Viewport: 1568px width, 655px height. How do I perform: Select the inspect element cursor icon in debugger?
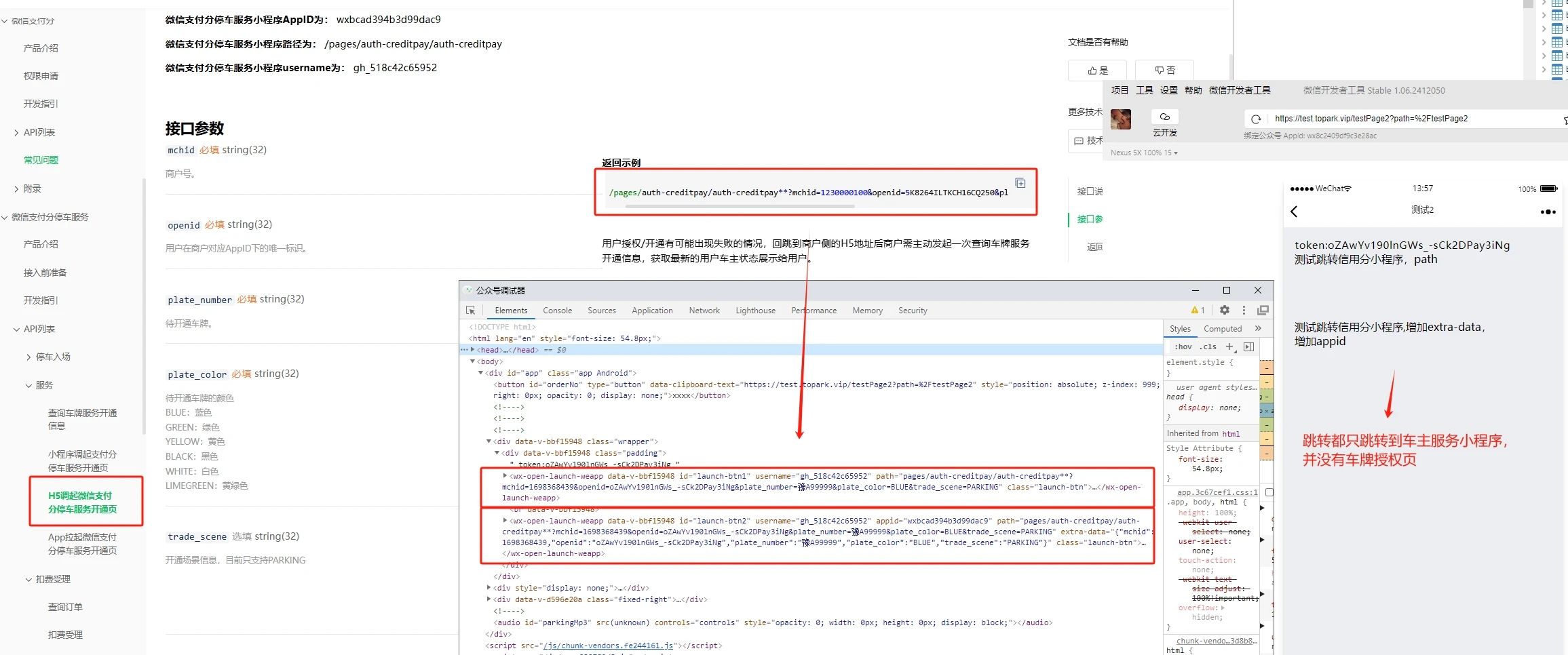(471, 311)
